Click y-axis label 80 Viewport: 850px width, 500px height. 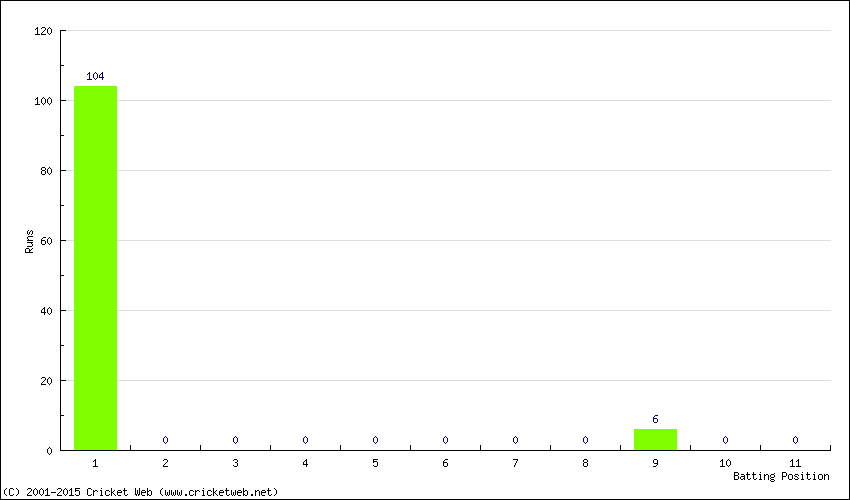click(46, 171)
